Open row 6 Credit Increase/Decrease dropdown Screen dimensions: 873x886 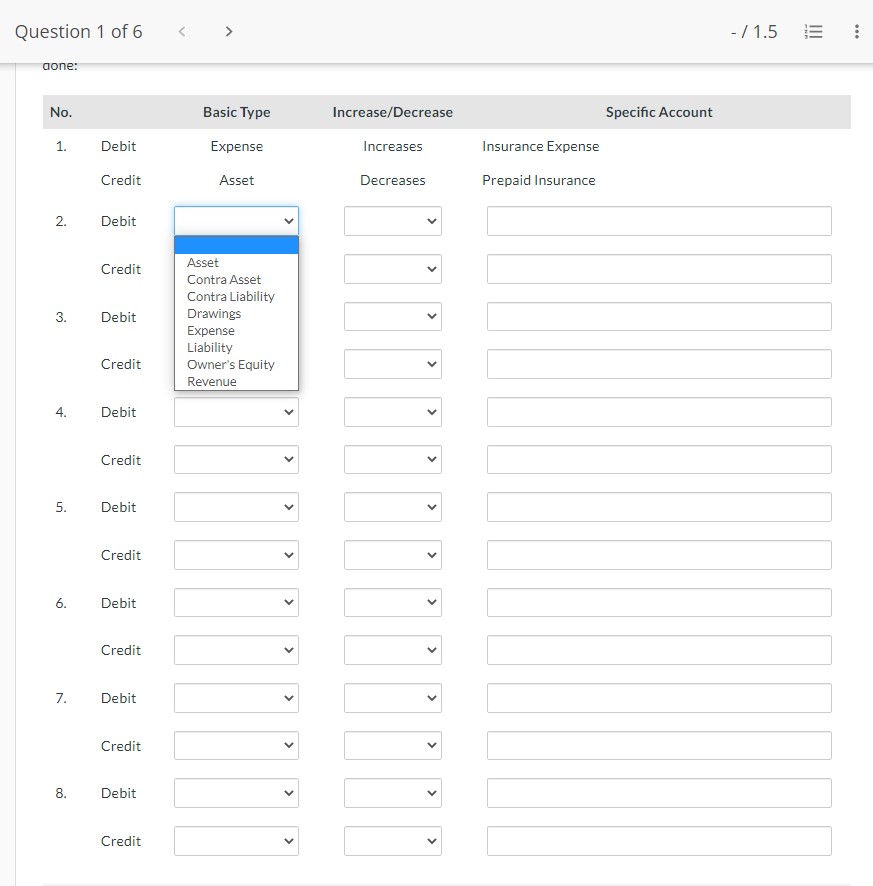point(393,650)
